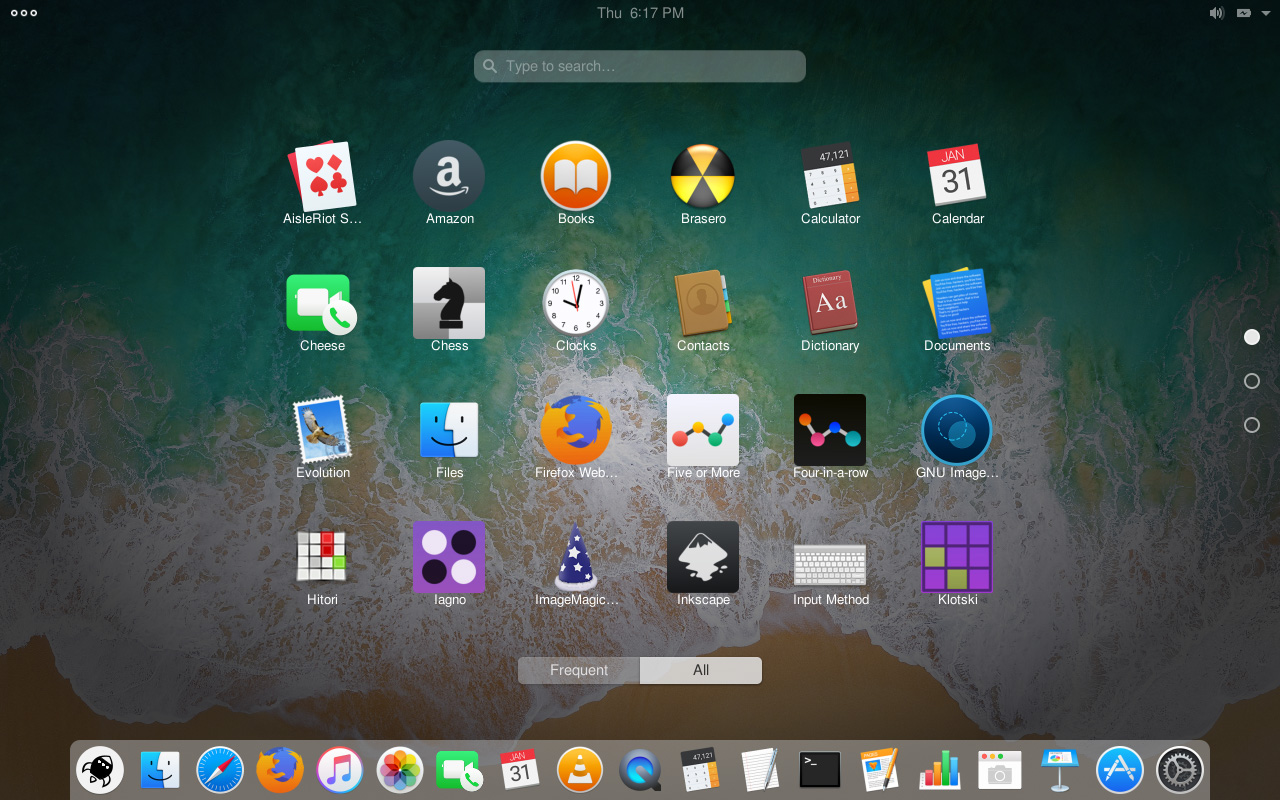Open the presentation podium icon in dock
This screenshot has height=800, width=1280.
(1060, 770)
